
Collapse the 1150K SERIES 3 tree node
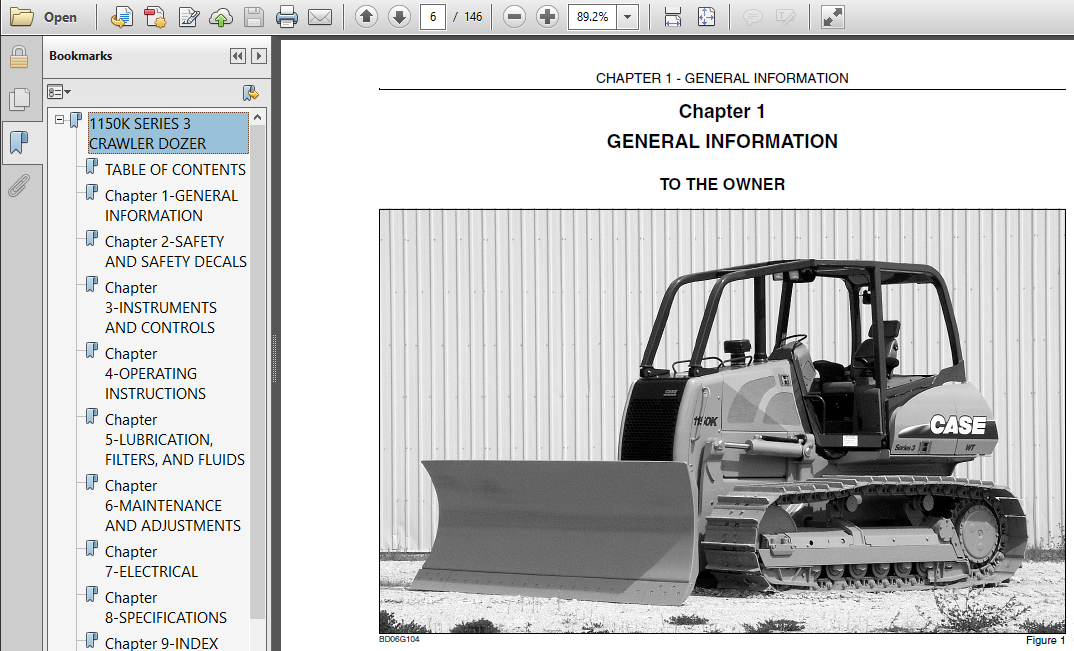(x=60, y=120)
